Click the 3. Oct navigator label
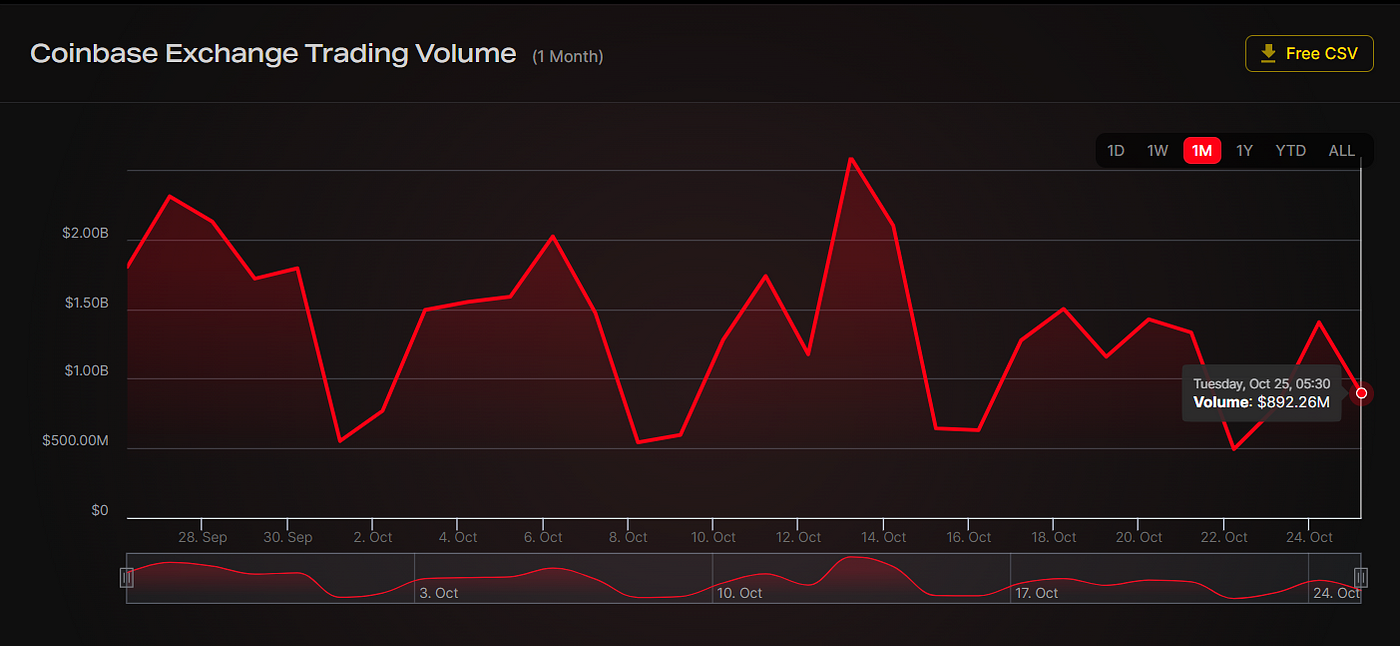1400x646 pixels. point(439,593)
